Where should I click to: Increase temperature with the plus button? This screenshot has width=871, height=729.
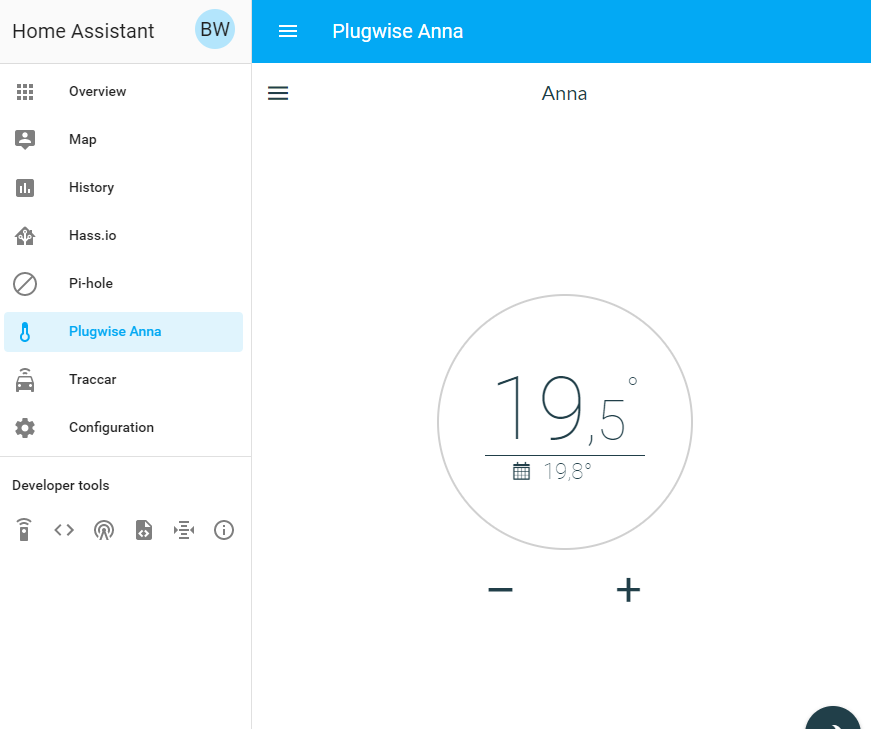coord(628,590)
